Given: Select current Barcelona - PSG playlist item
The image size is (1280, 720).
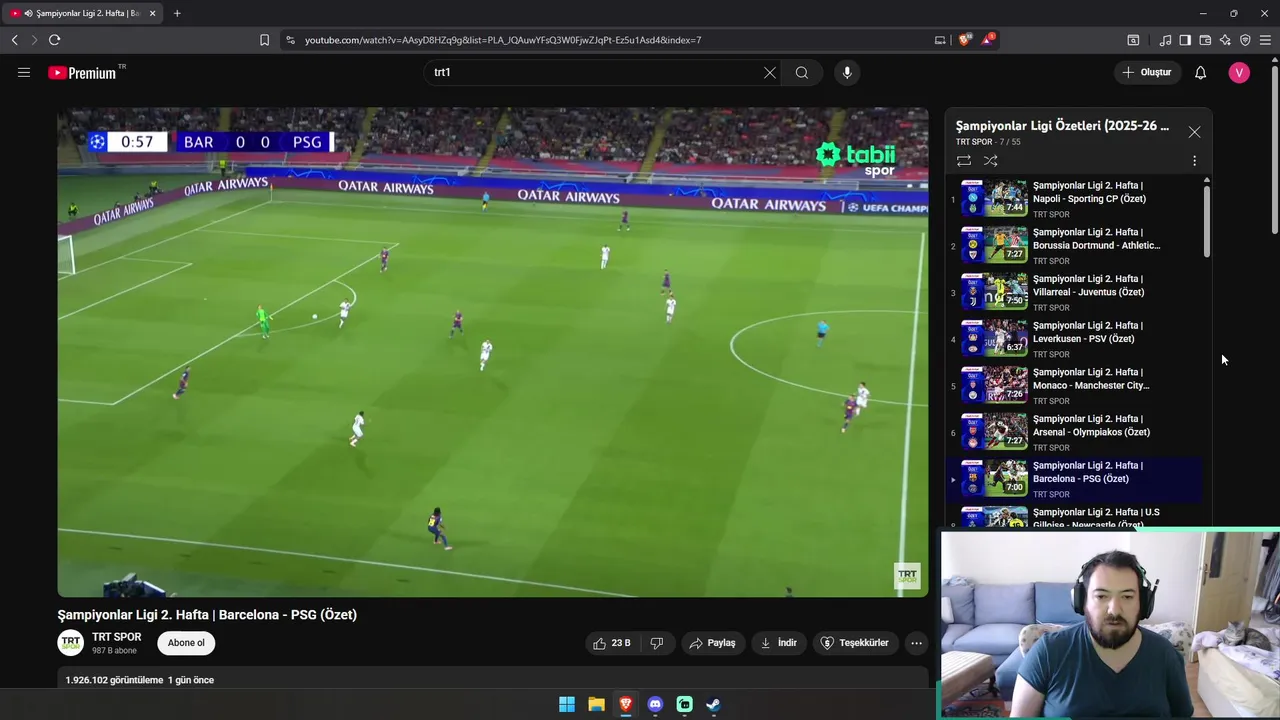Looking at the screenshot, I should point(1075,479).
